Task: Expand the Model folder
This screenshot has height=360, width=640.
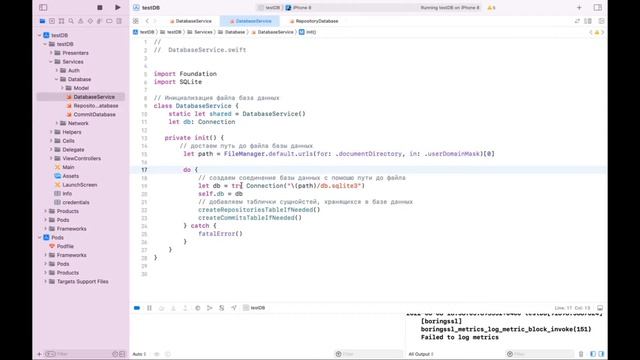Action: [x=62, y=88]
